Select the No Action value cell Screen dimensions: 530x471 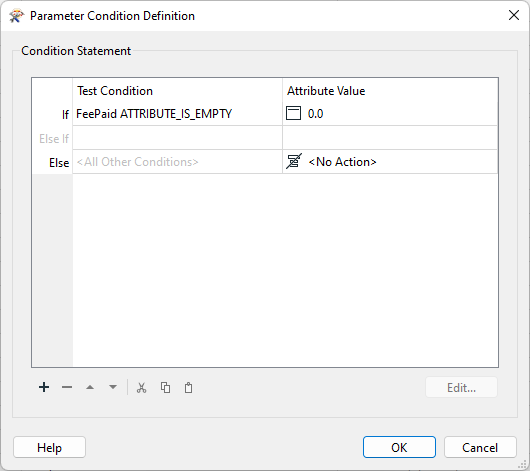click(390, 162)
